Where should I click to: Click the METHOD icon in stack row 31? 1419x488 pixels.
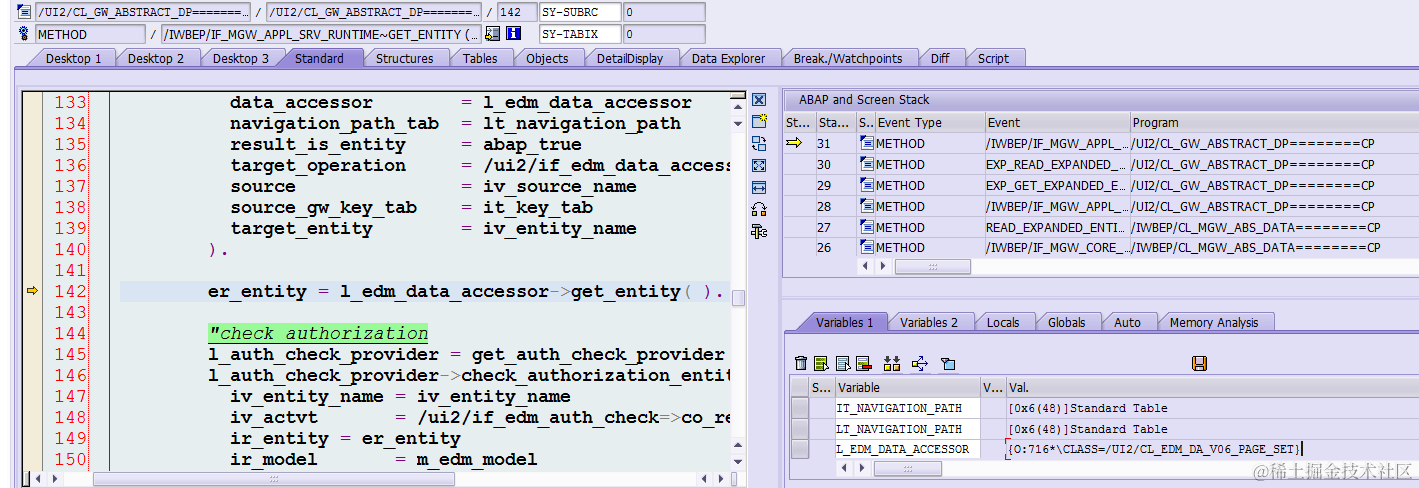pyautogui.click(x=866, y=143)
